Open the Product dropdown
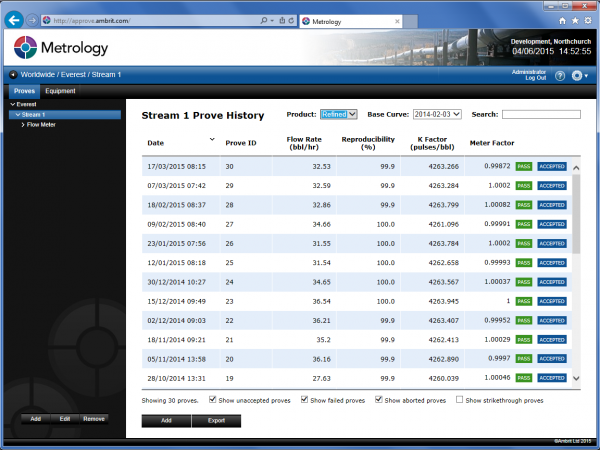This screenshot has height=450, width=600. click(x=339, y=114)
